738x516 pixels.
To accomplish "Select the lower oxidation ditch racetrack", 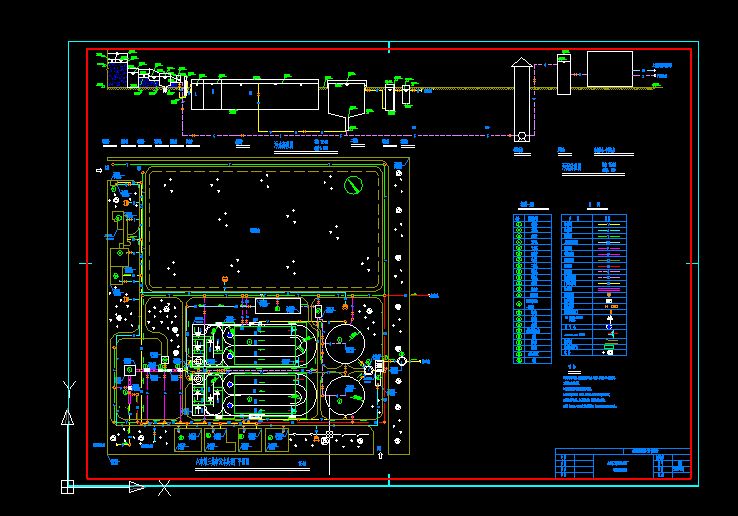I will point(270,395).
